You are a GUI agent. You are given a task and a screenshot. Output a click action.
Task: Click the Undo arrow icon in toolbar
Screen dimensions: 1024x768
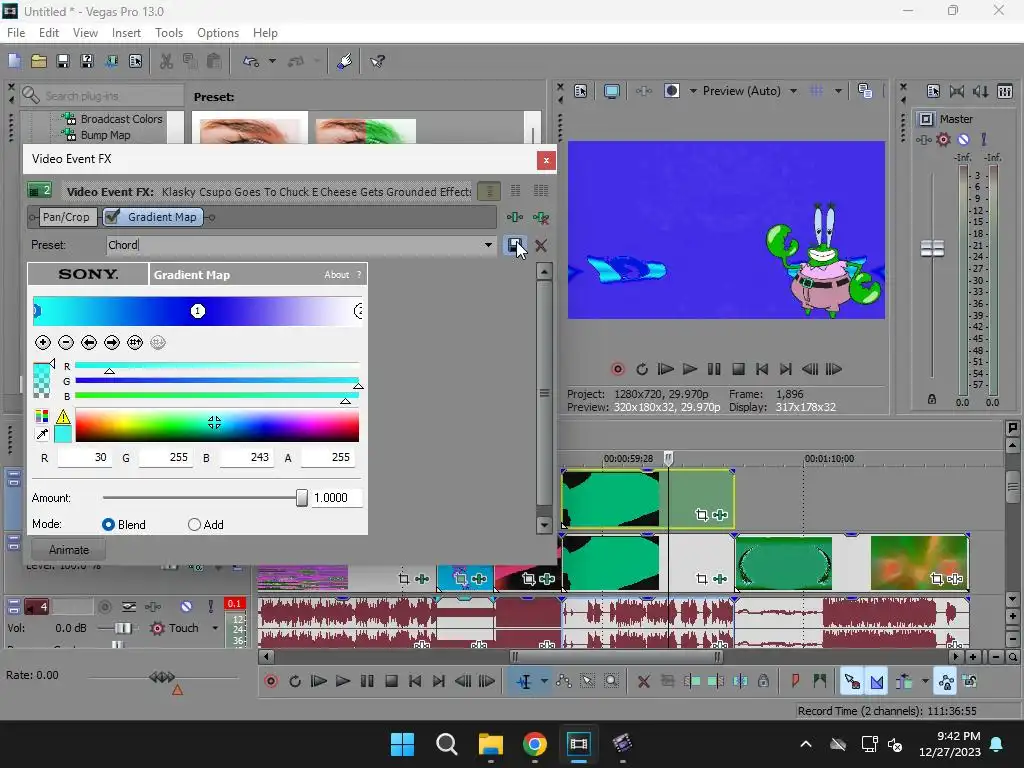click(x=251, y=61)
